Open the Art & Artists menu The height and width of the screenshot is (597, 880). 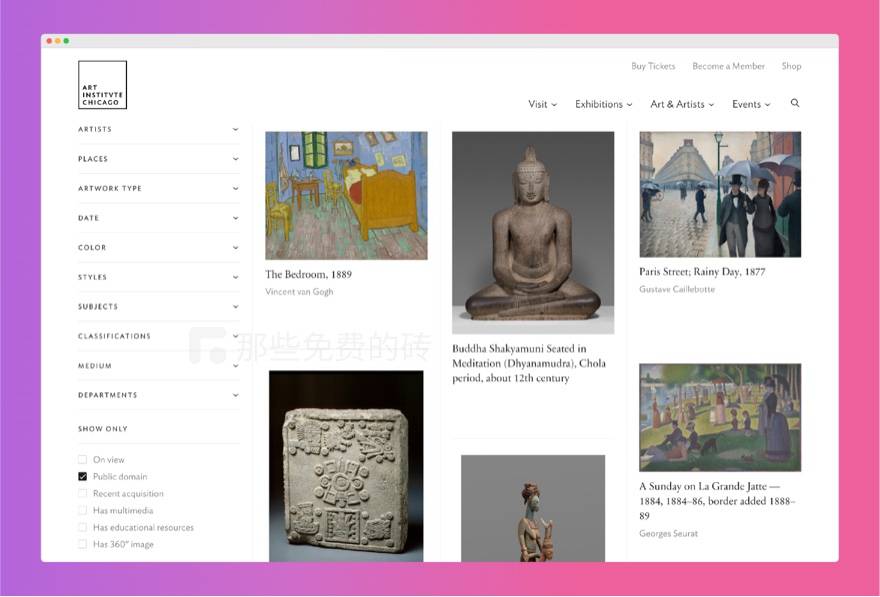[x=682, y=104]
